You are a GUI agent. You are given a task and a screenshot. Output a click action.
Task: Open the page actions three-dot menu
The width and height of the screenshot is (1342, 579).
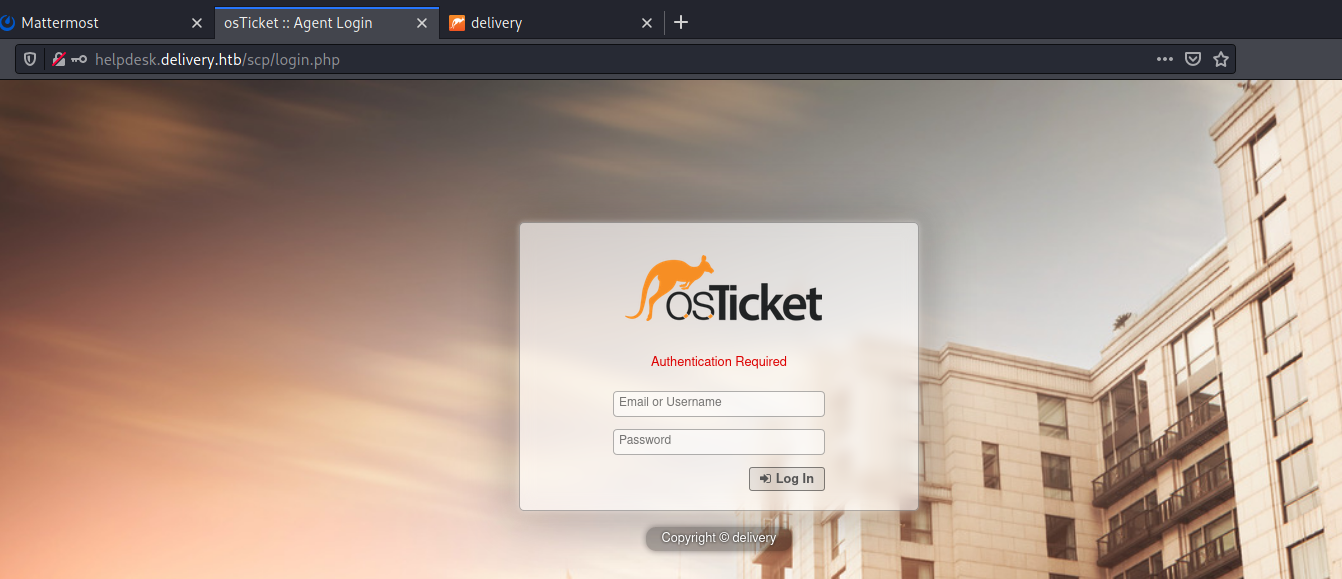pyautogui.click(x=1164, y=60)
